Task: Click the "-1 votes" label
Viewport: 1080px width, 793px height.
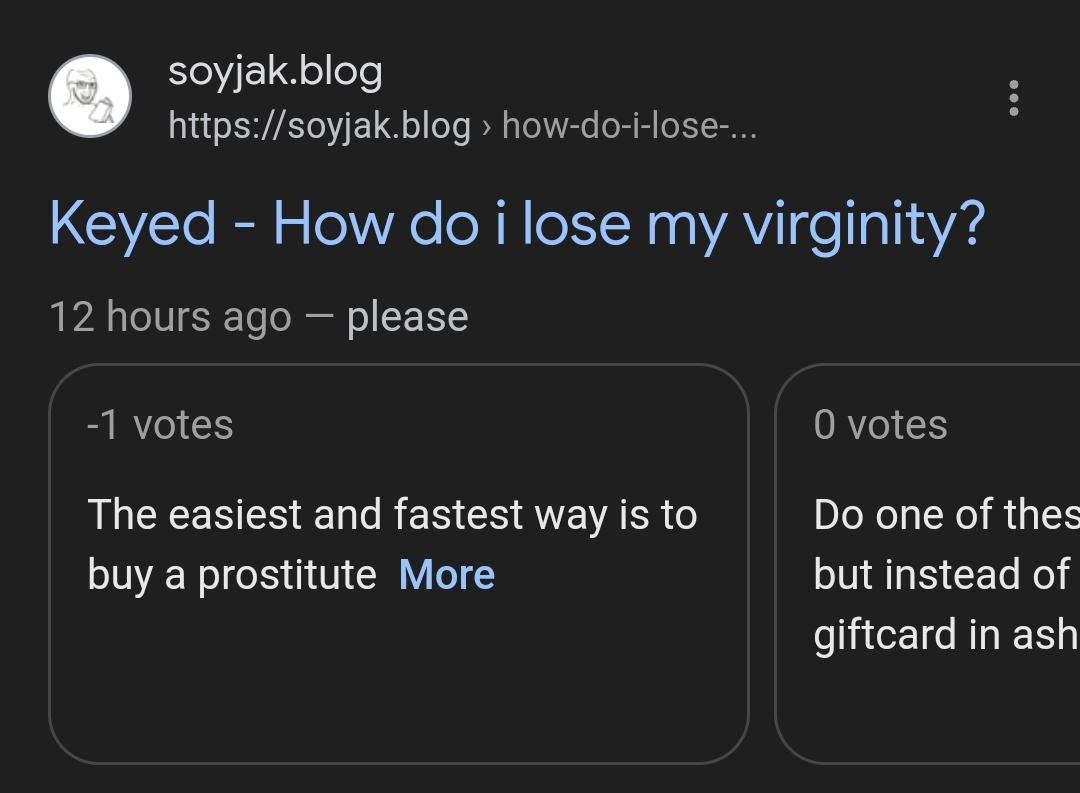Action: (x=160, y=425)
